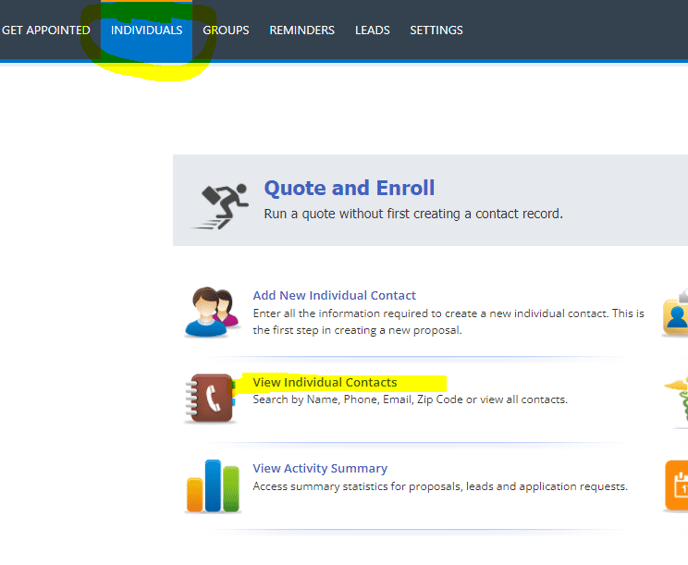Open the Groups tab
The height and width of the screenshot is (565, 688).
[x=226, y=30]
